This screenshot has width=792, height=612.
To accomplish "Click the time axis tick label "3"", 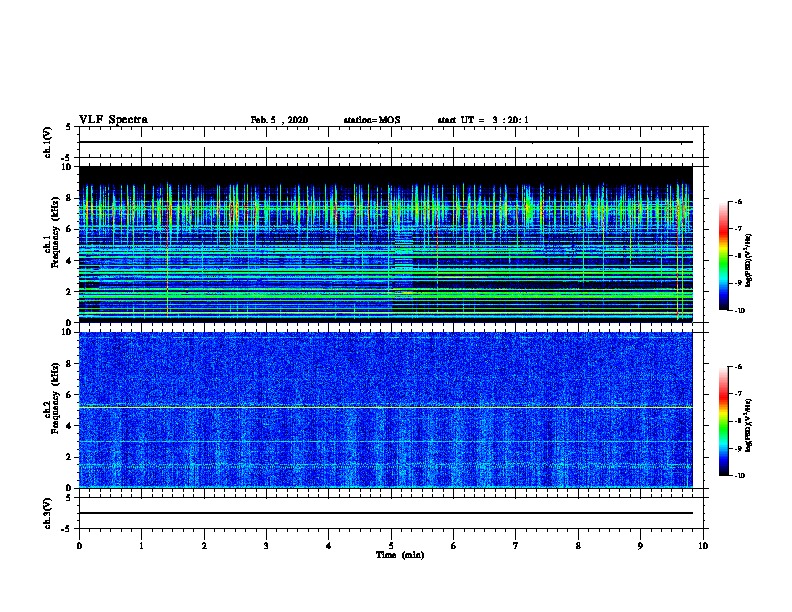I will 266,546.
